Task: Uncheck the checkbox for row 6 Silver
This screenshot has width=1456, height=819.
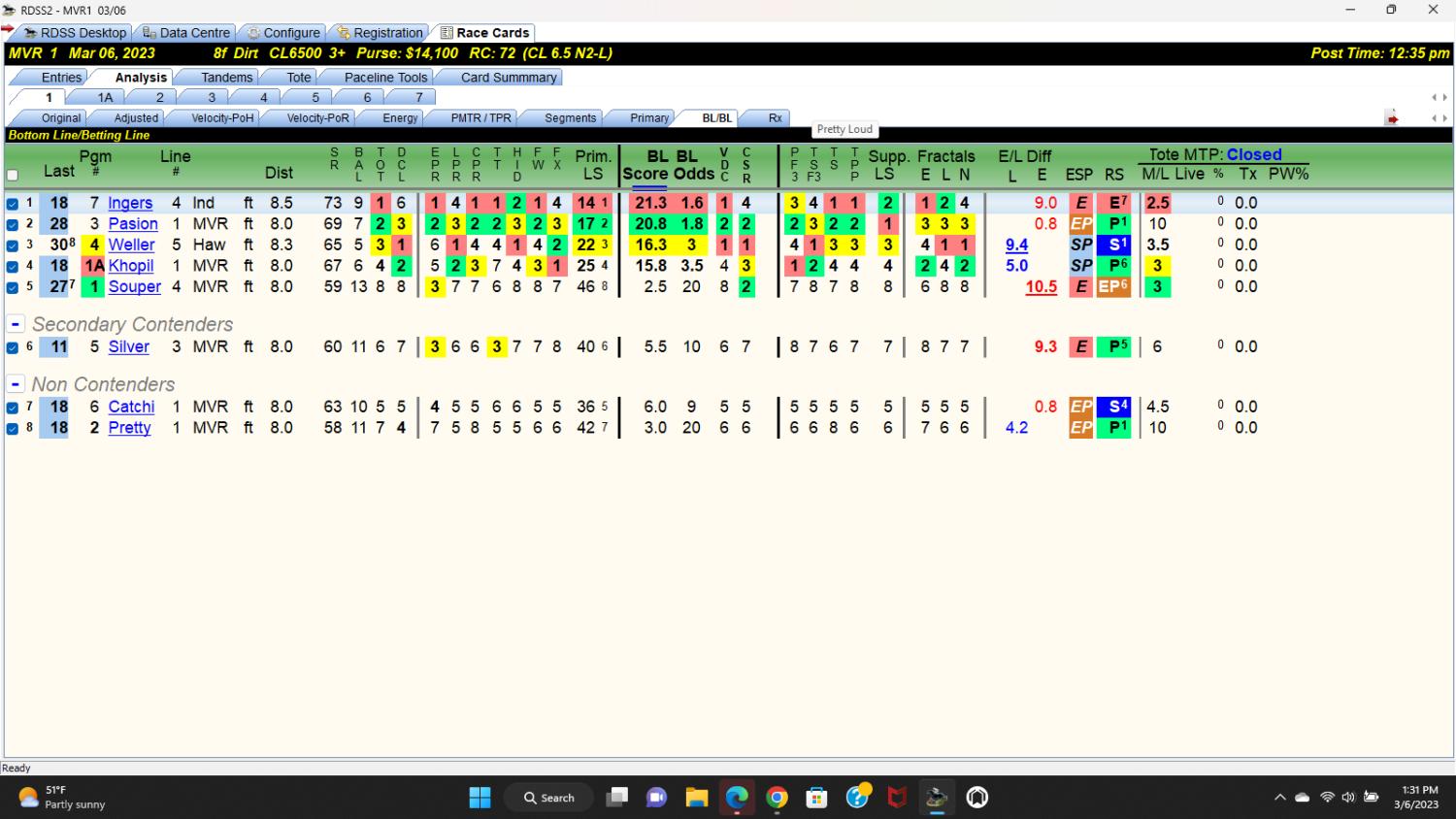Action: tap(13, 347)
